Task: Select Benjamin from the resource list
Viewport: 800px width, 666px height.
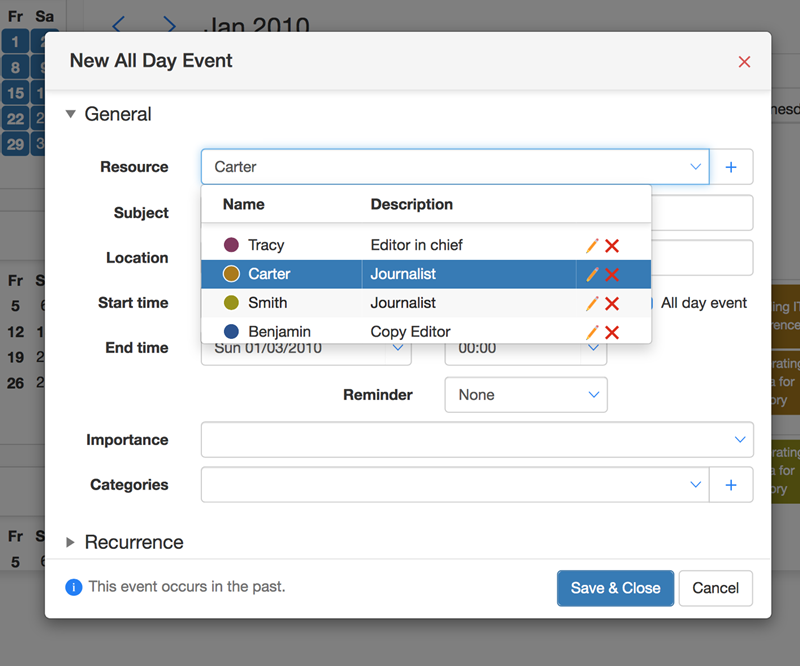Action: coord(279,332)
